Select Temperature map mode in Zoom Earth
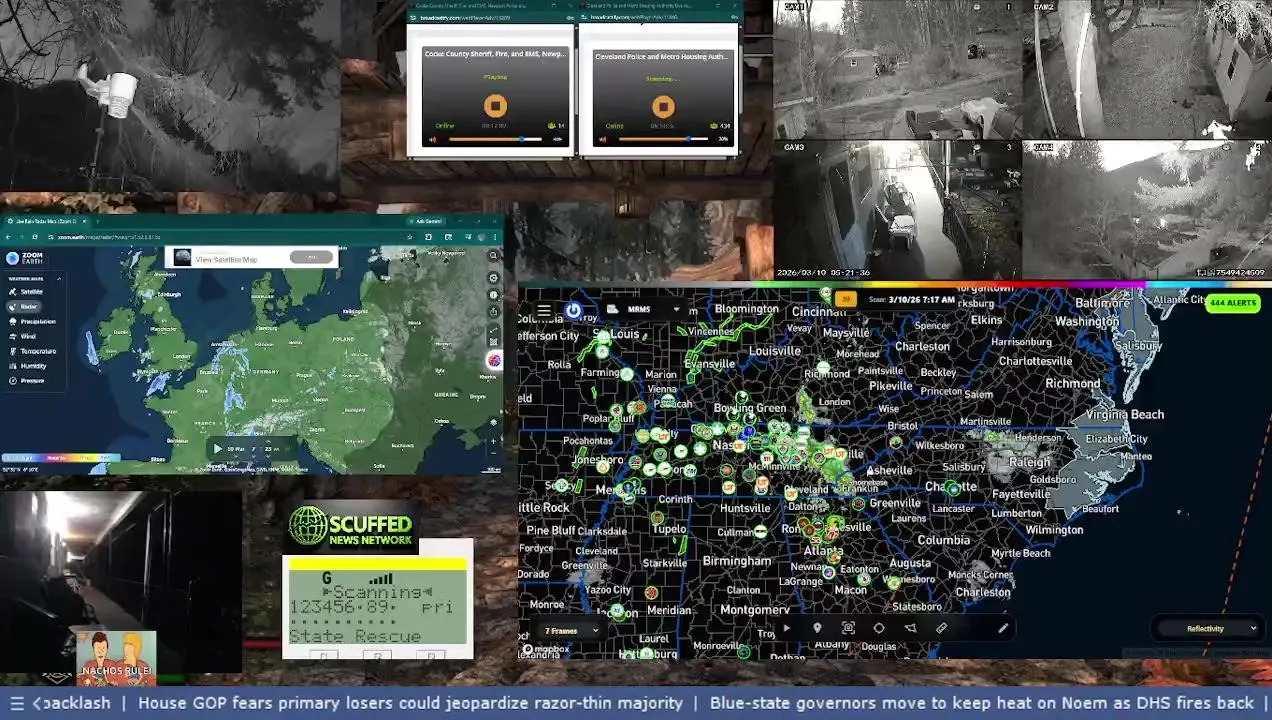The image size is (1272, 720). point(32,351)
